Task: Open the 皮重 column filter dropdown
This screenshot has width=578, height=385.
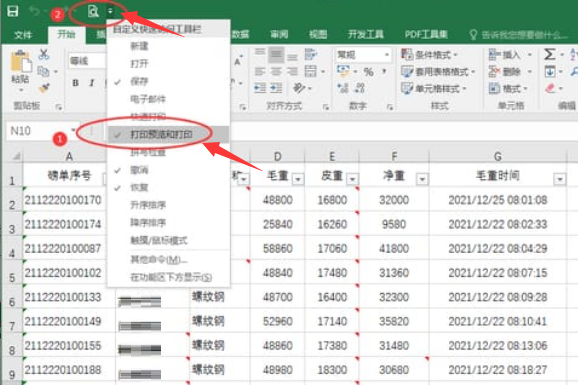Action: pyautogui.click(x=352, y=179)
